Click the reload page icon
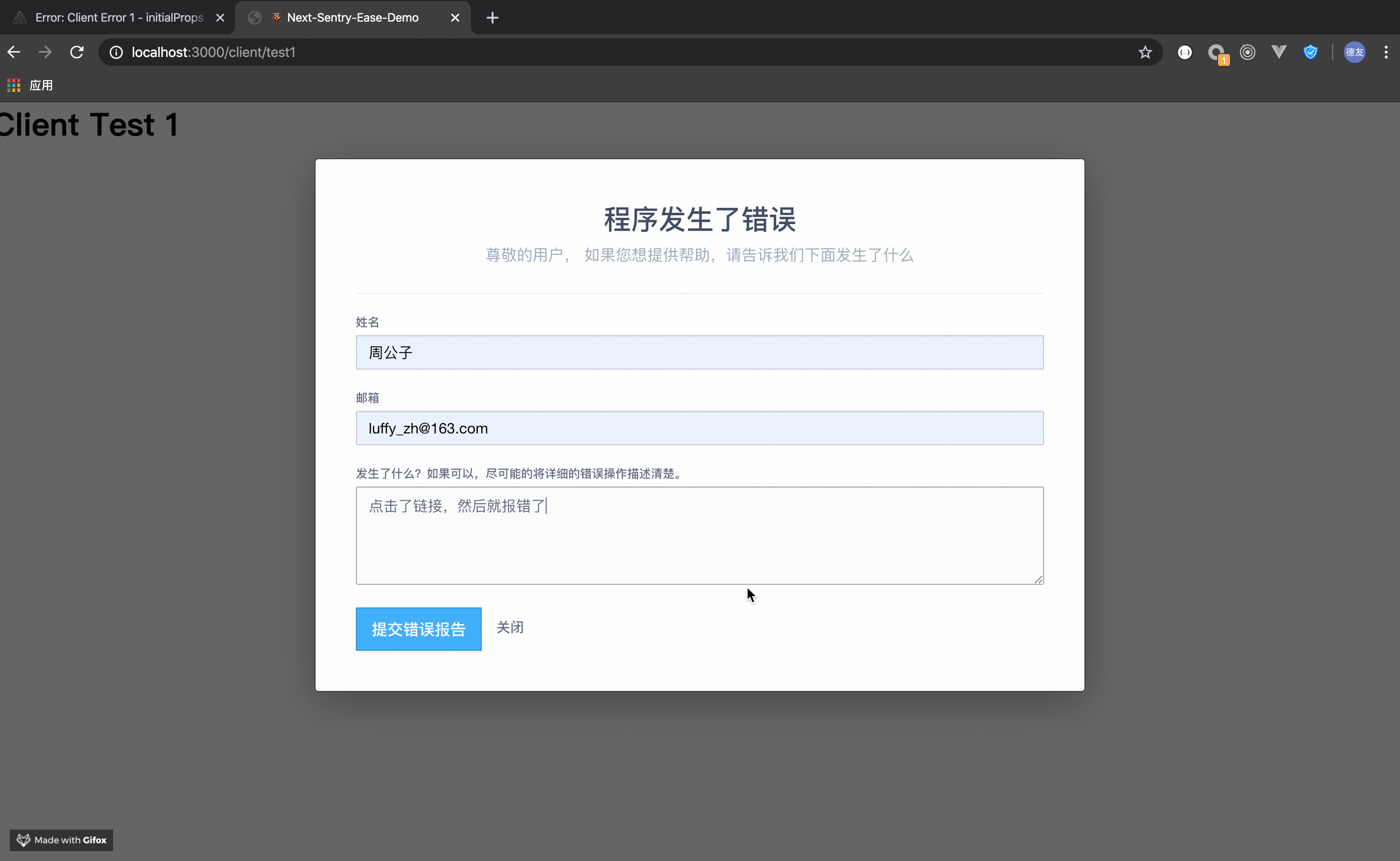 [77, 53]
